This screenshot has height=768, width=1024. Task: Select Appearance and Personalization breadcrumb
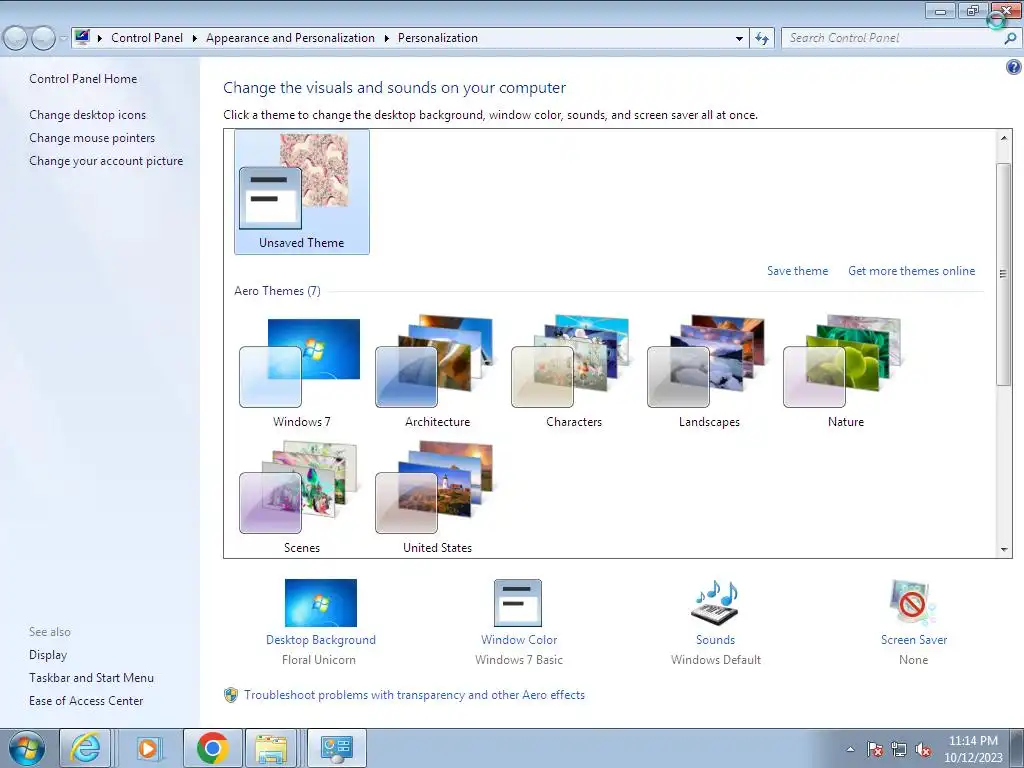tap(290, 38)
